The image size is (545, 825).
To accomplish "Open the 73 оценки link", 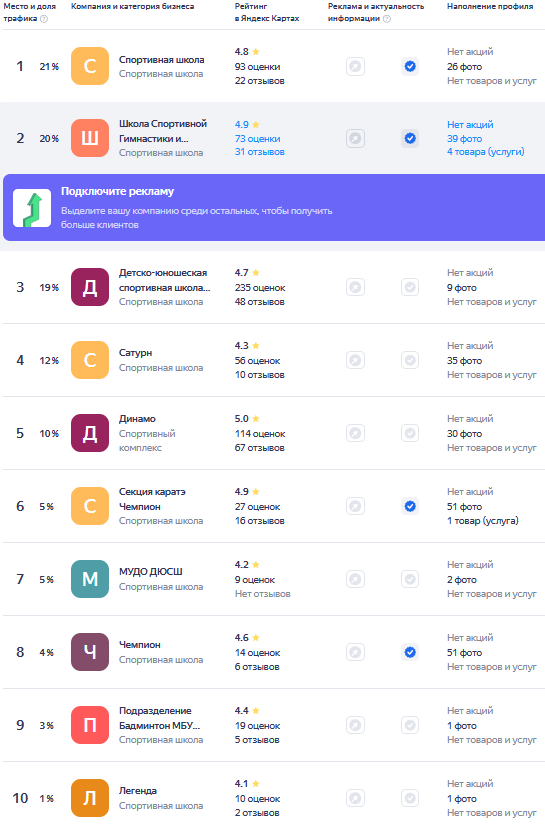I will point(257,139).
